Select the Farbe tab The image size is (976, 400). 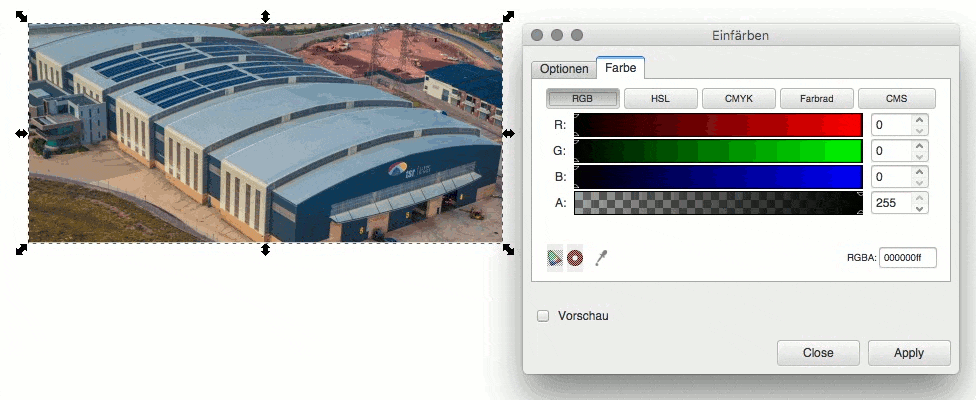(621, 68)
